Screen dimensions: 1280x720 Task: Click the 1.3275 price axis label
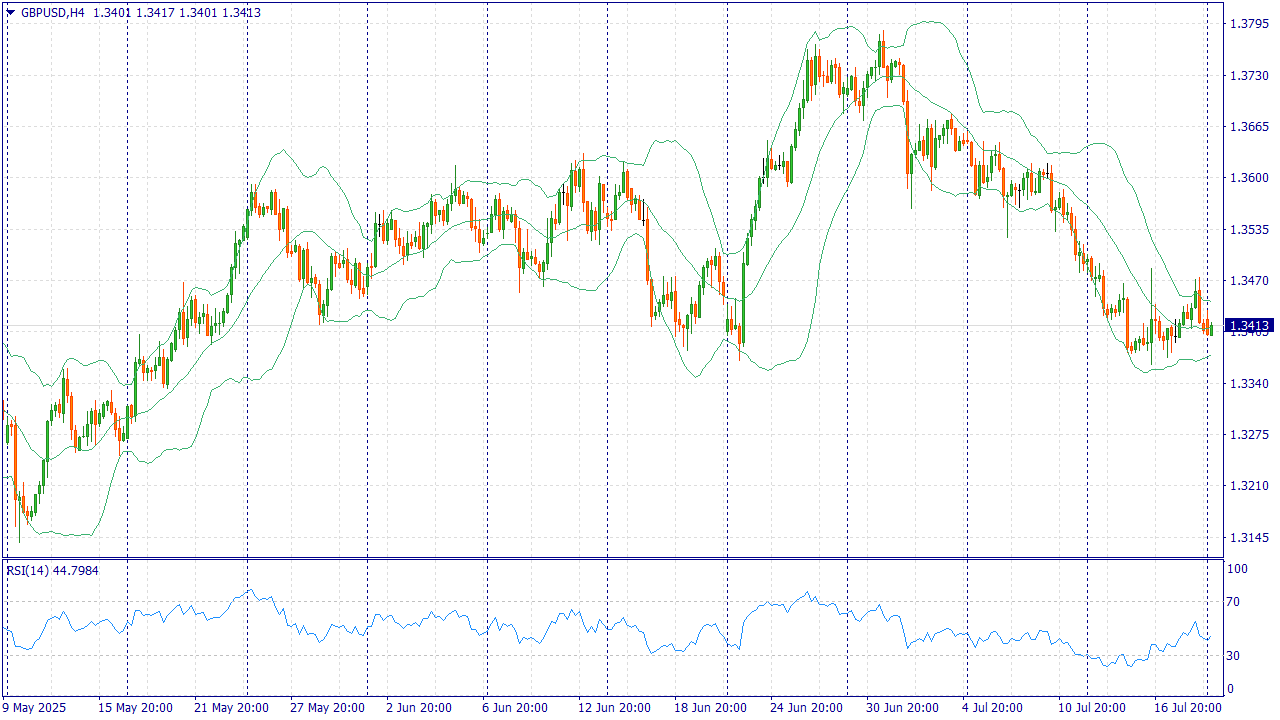click(x=1249, y=435)
